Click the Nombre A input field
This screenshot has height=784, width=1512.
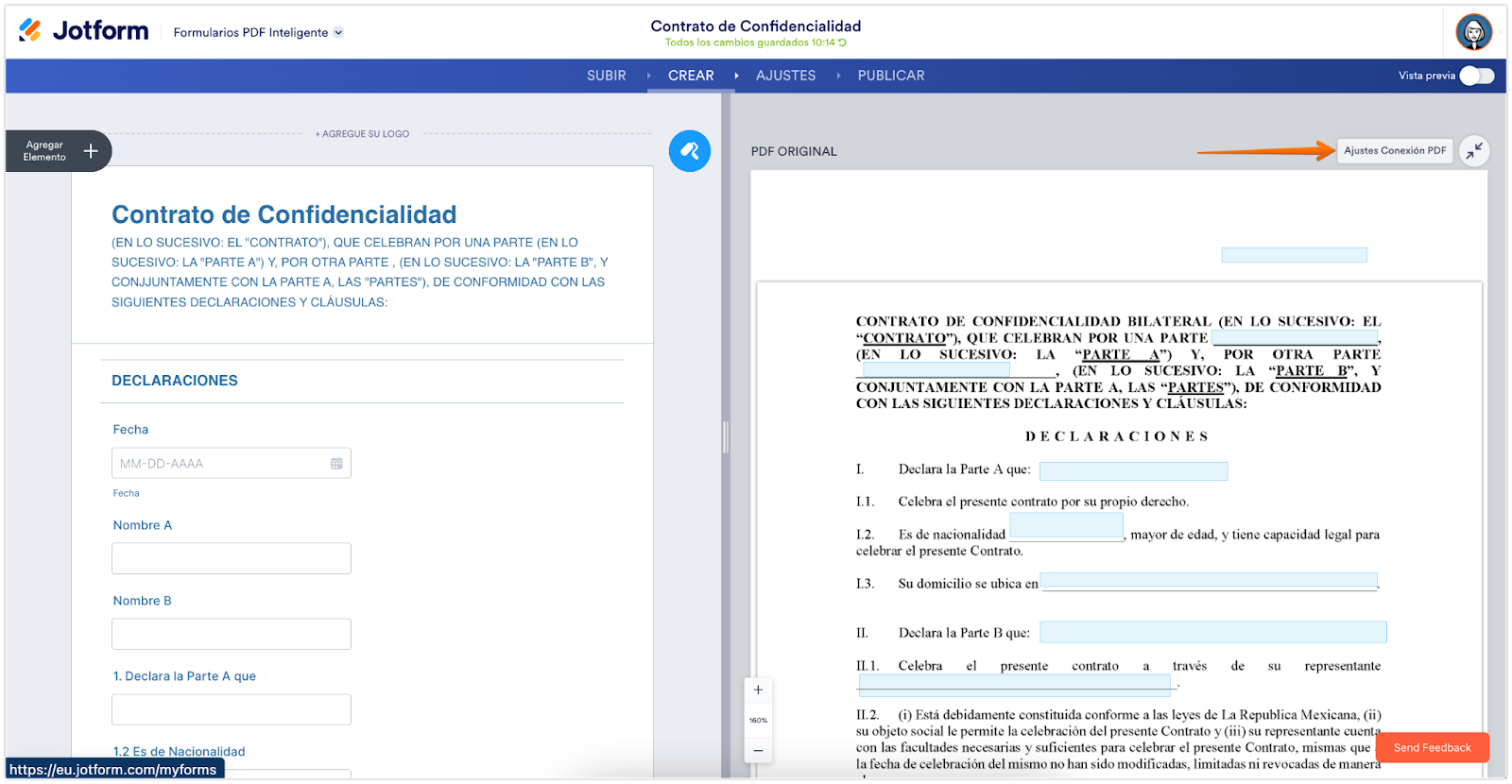(x=232, y=558)
